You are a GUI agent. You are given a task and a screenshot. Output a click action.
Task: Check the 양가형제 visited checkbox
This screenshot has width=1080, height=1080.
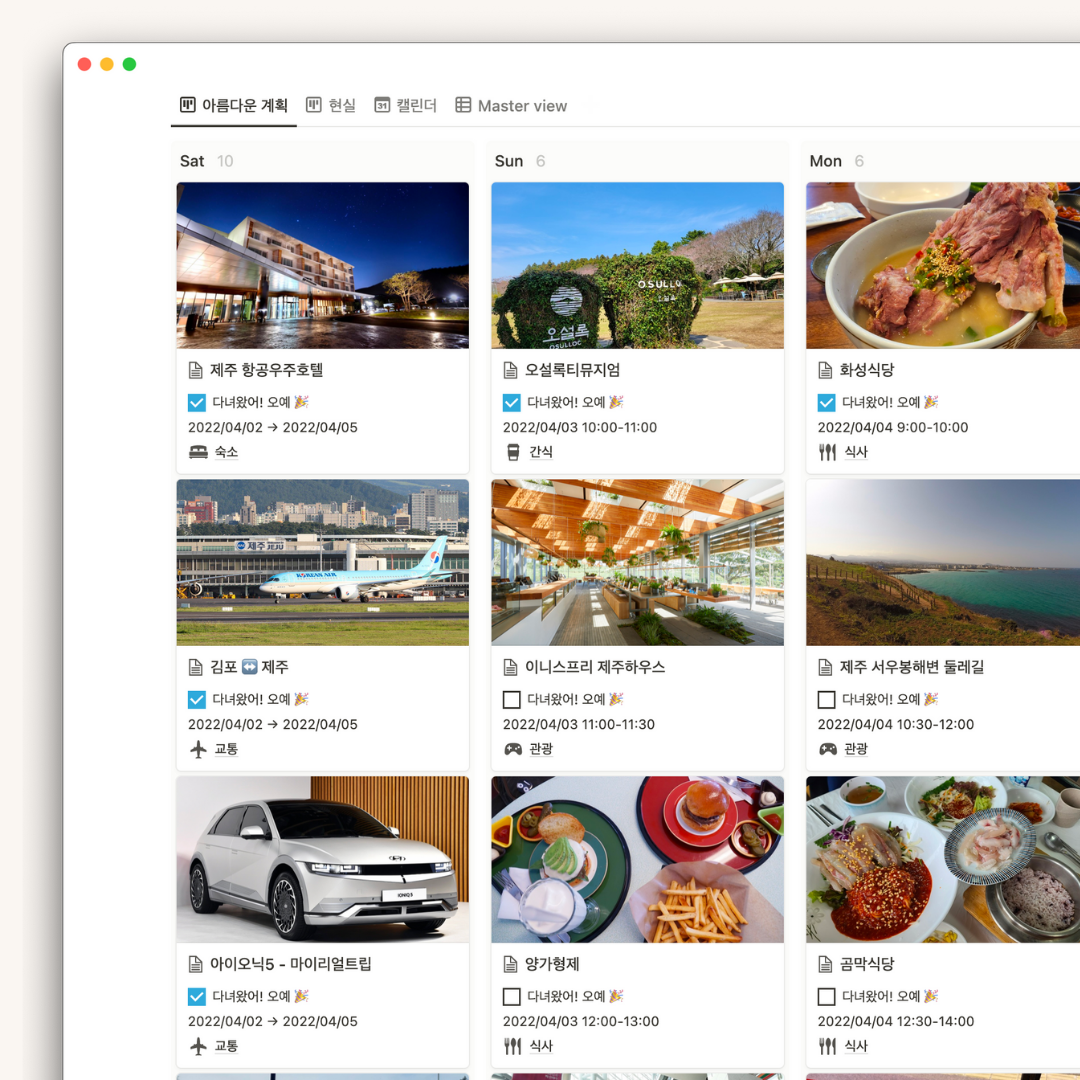[511, 996]
